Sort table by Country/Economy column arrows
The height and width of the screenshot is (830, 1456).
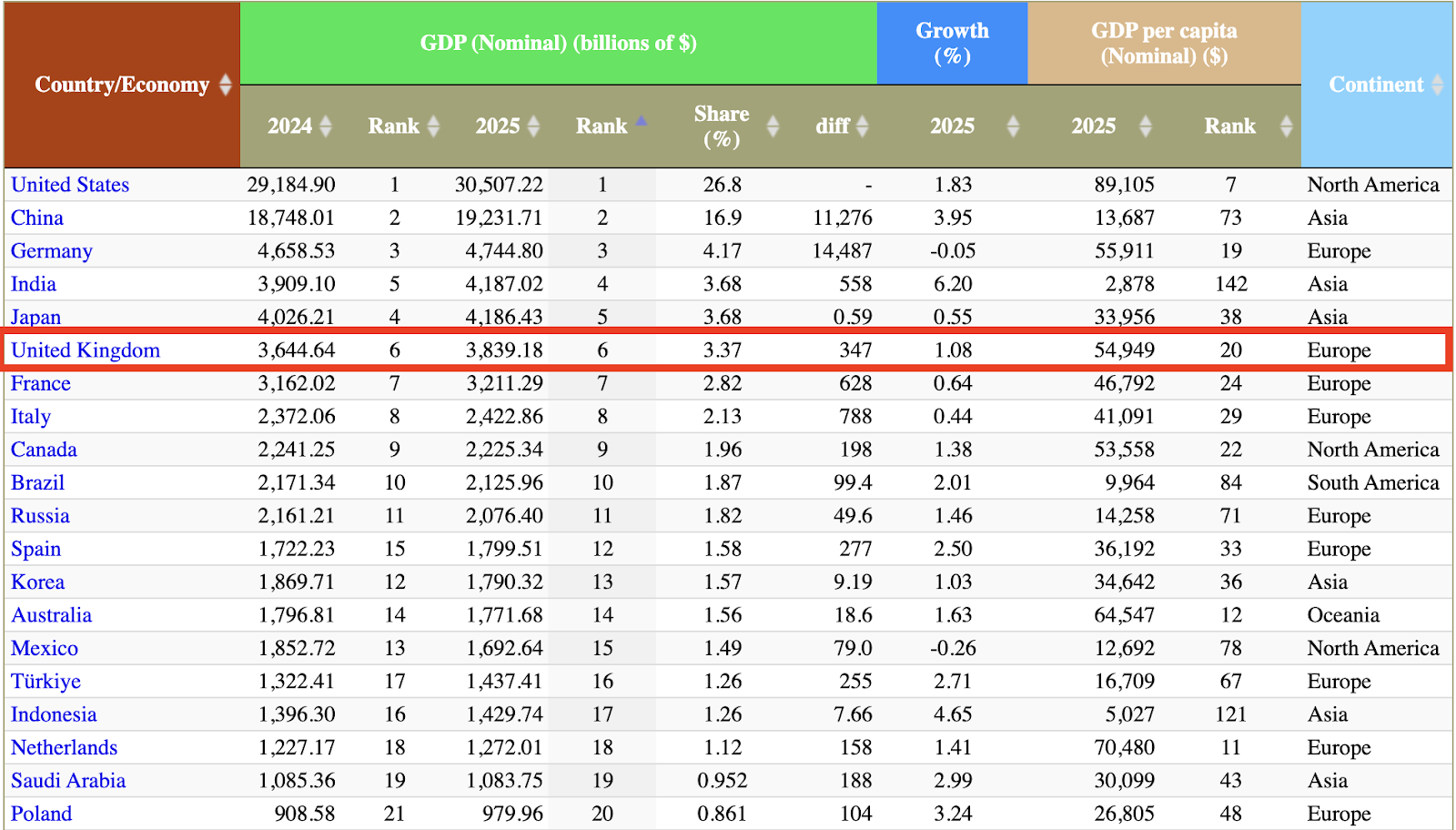pos(225,85)
